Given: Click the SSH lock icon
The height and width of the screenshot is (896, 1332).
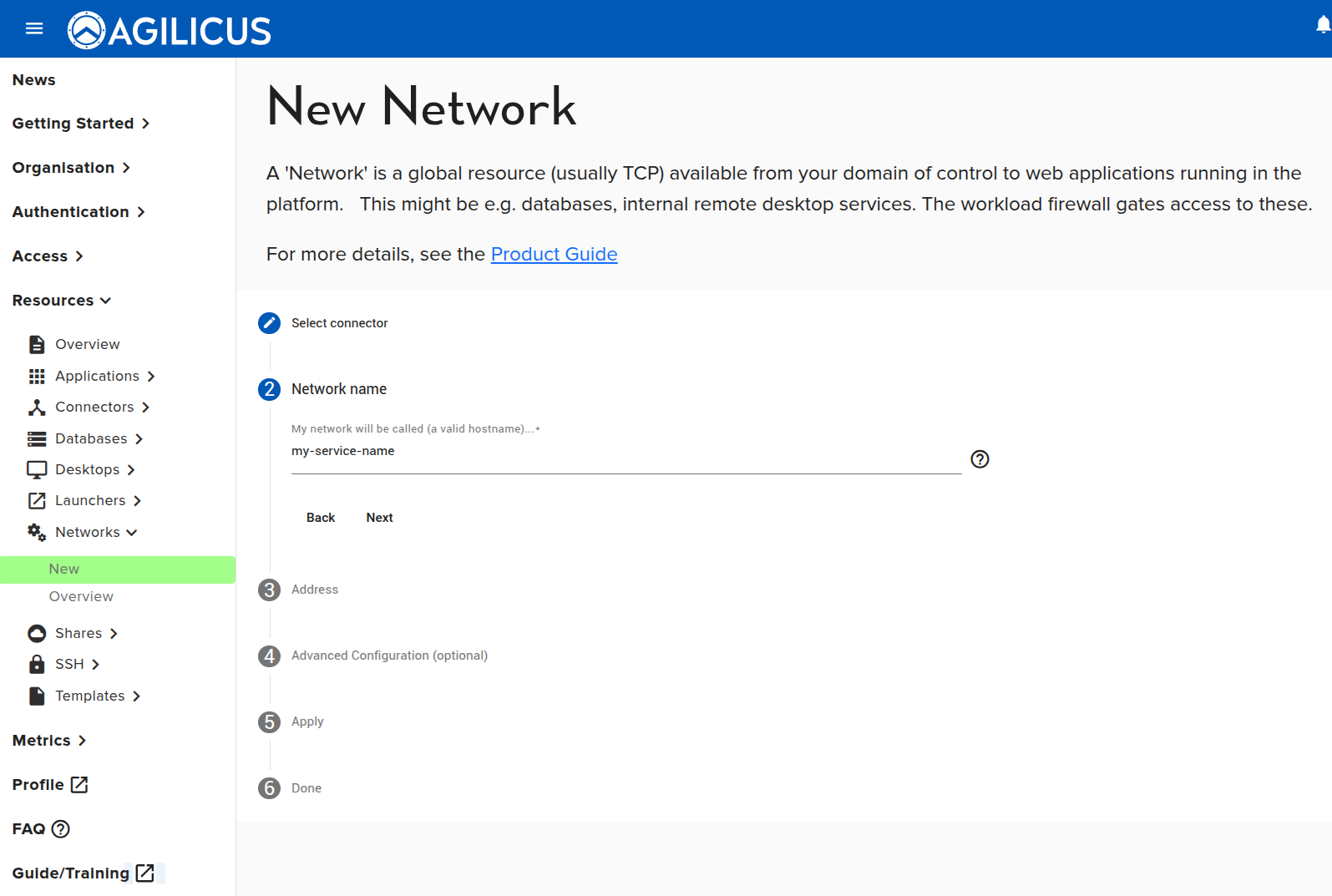Looking at the screenshot, I should tap(37, 664).
